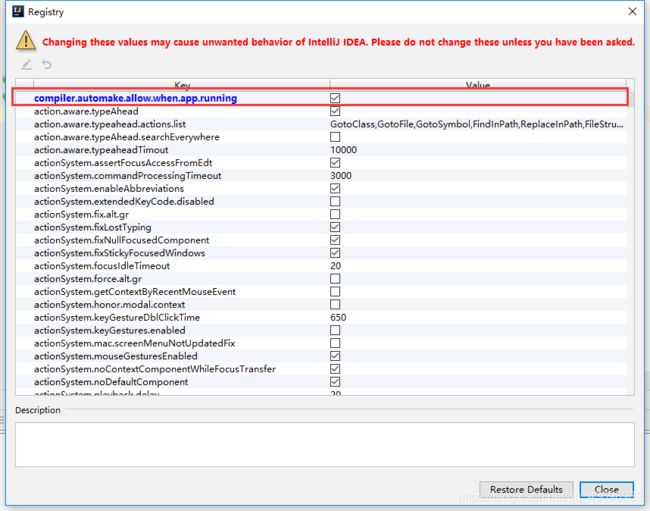Image resolution: width=650 pixels, height=511 pixels.
Task: Close the Registry dialog with the X icon
Action: [x=630, y=11]
